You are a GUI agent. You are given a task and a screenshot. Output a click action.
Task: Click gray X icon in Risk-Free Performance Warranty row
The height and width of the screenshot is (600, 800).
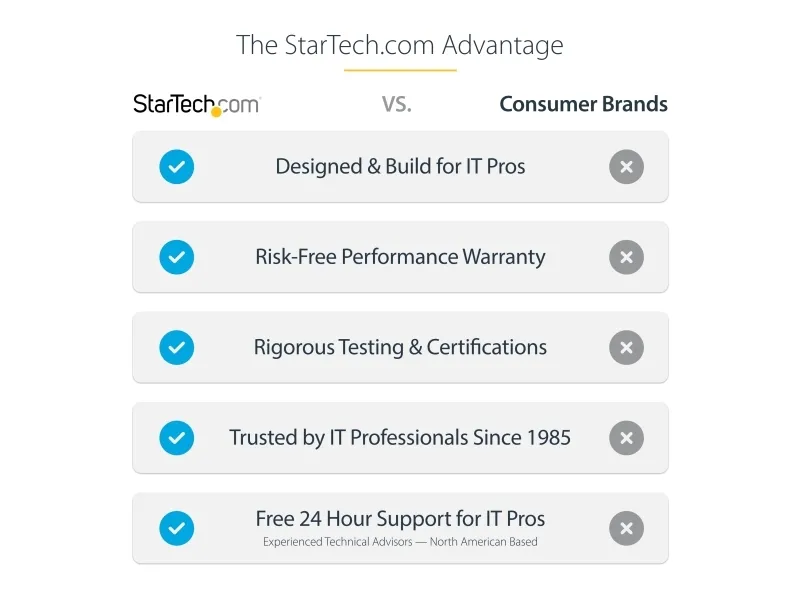point(627,257)
